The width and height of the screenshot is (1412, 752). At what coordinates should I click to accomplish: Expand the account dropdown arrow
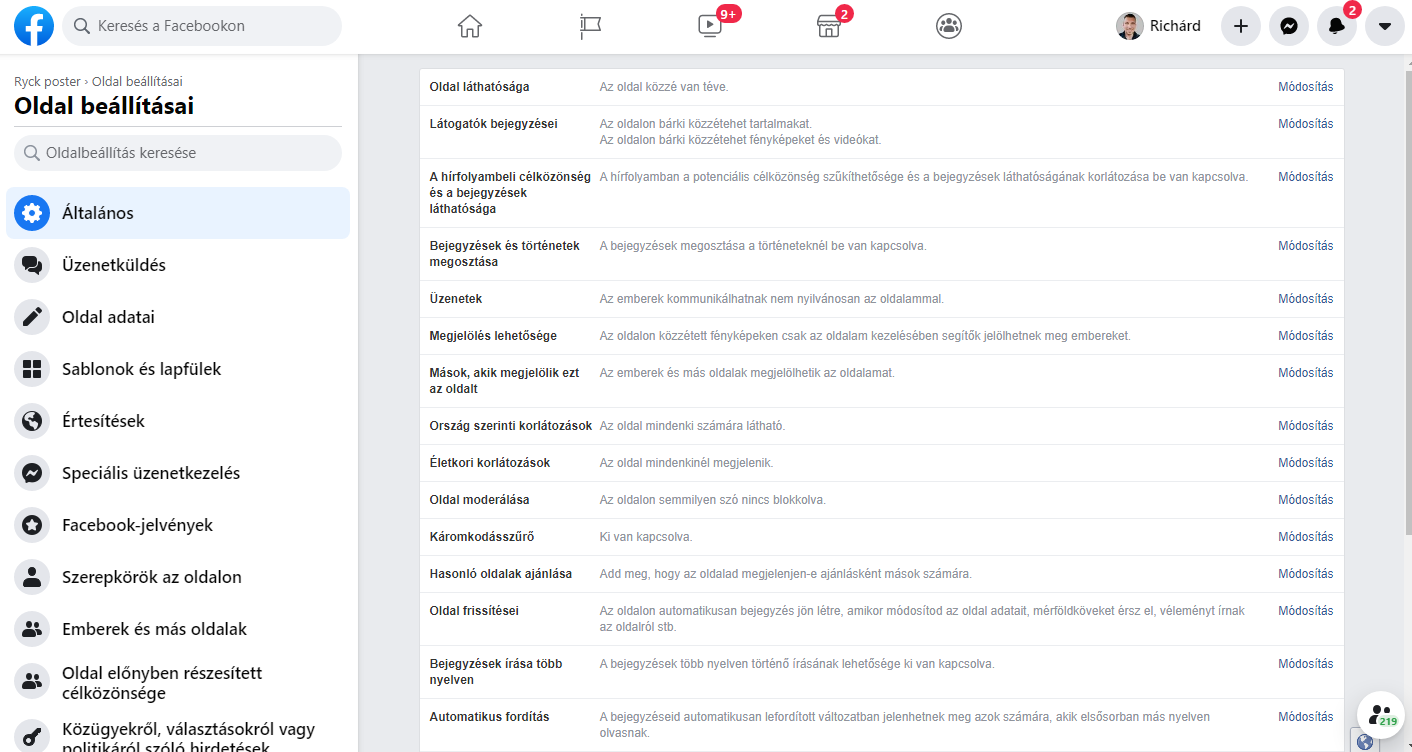pos(1385,26)
